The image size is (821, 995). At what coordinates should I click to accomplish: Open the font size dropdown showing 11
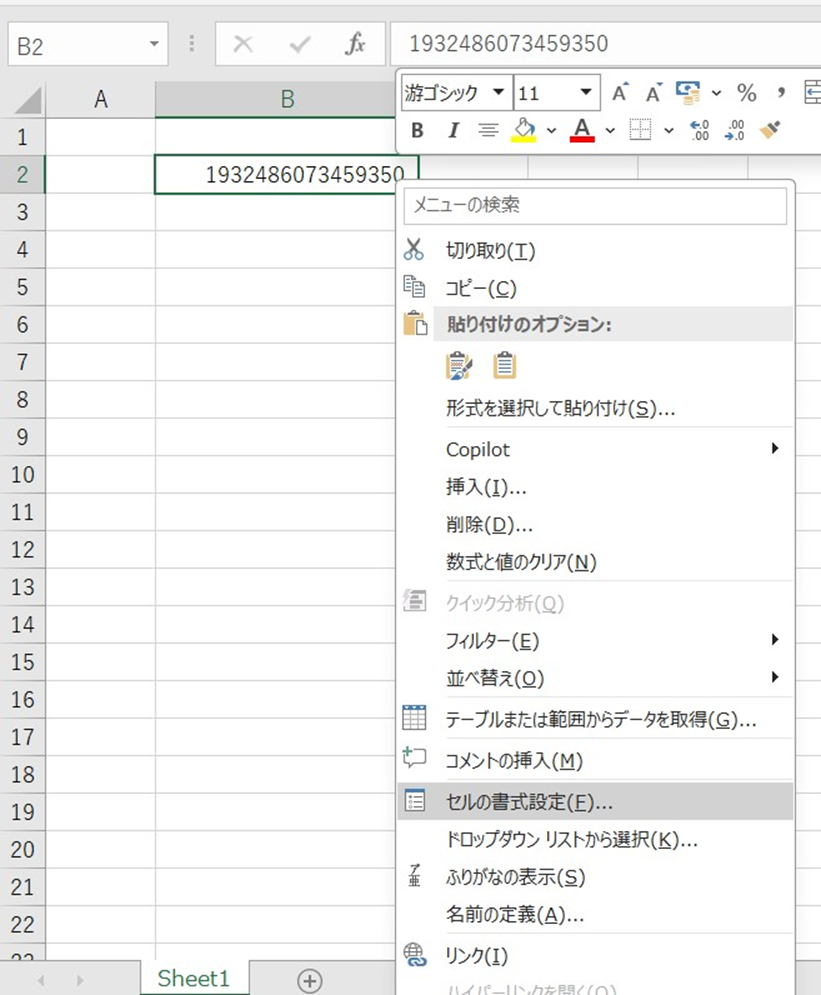click(585, 93)
